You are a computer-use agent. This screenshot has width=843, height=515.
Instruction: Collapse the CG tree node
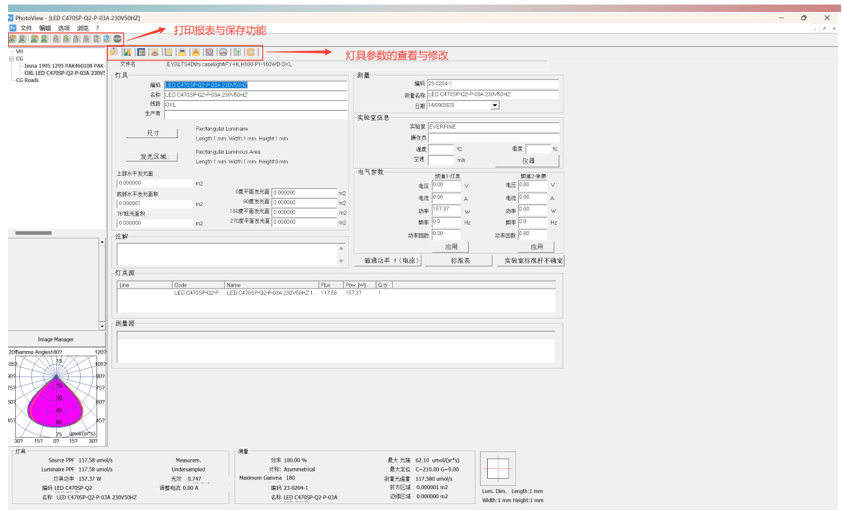[x=11, y=59]
